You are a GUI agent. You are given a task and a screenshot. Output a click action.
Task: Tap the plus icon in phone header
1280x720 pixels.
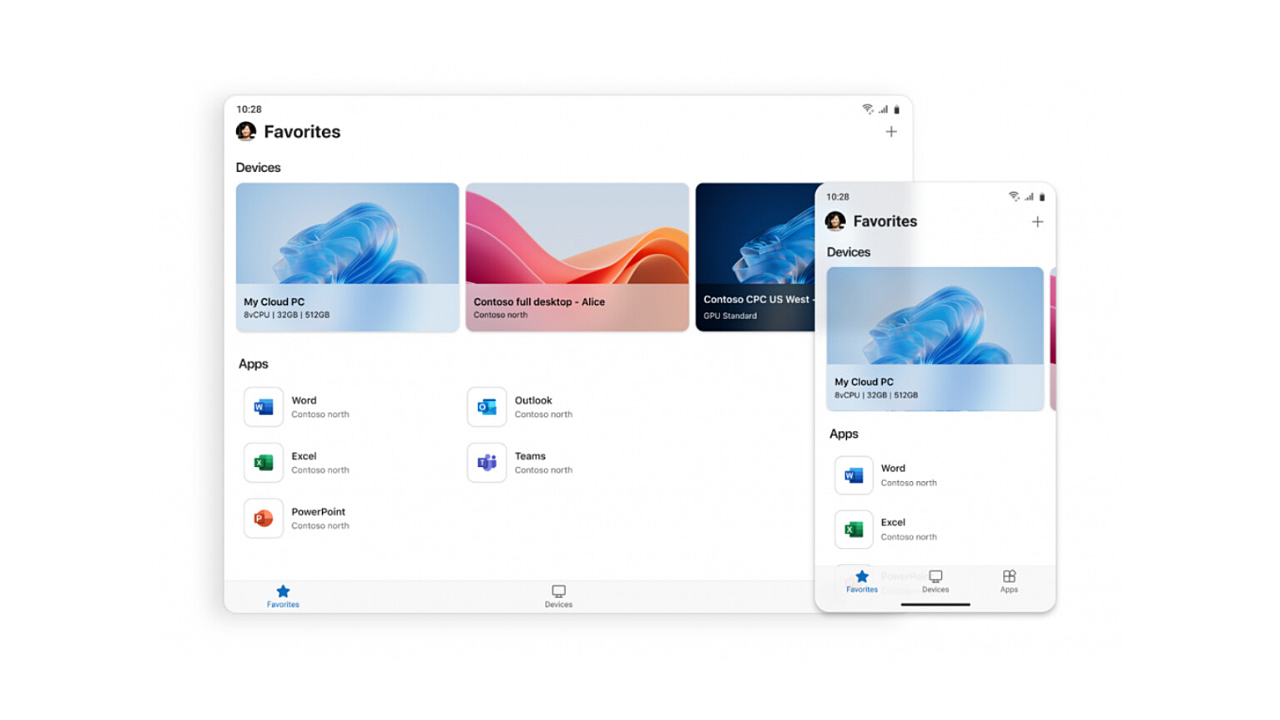tap(1037, 222)
